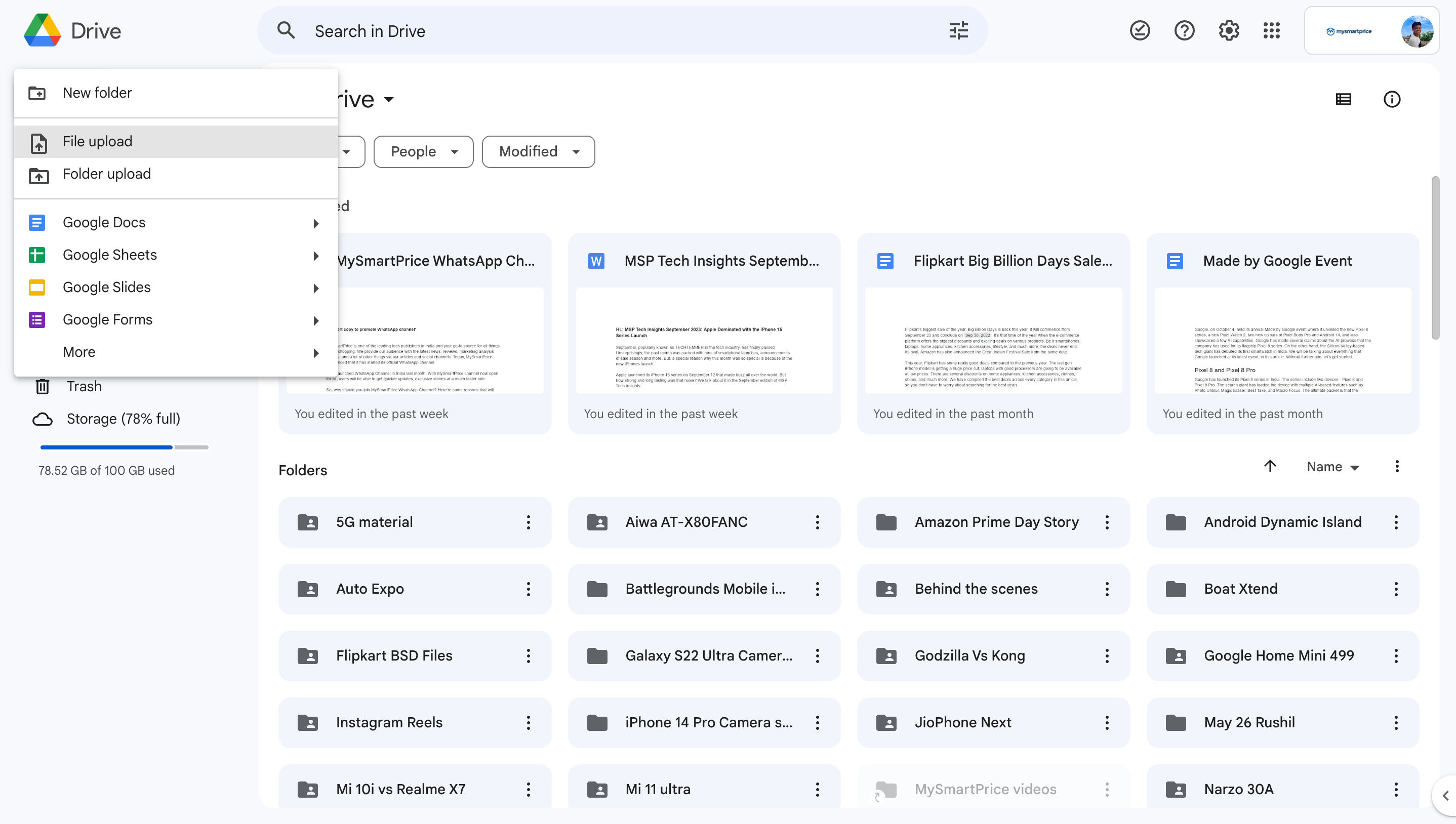Choose Folder upload from the menu

(176, 174)
